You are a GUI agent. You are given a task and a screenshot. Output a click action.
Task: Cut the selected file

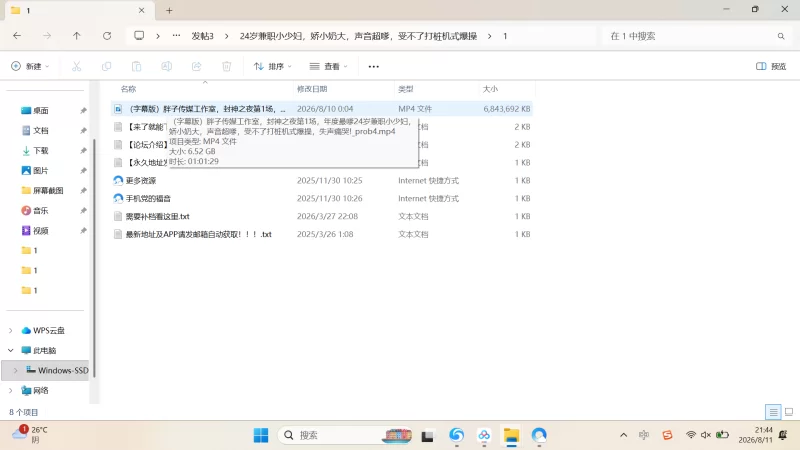[77, 66]
